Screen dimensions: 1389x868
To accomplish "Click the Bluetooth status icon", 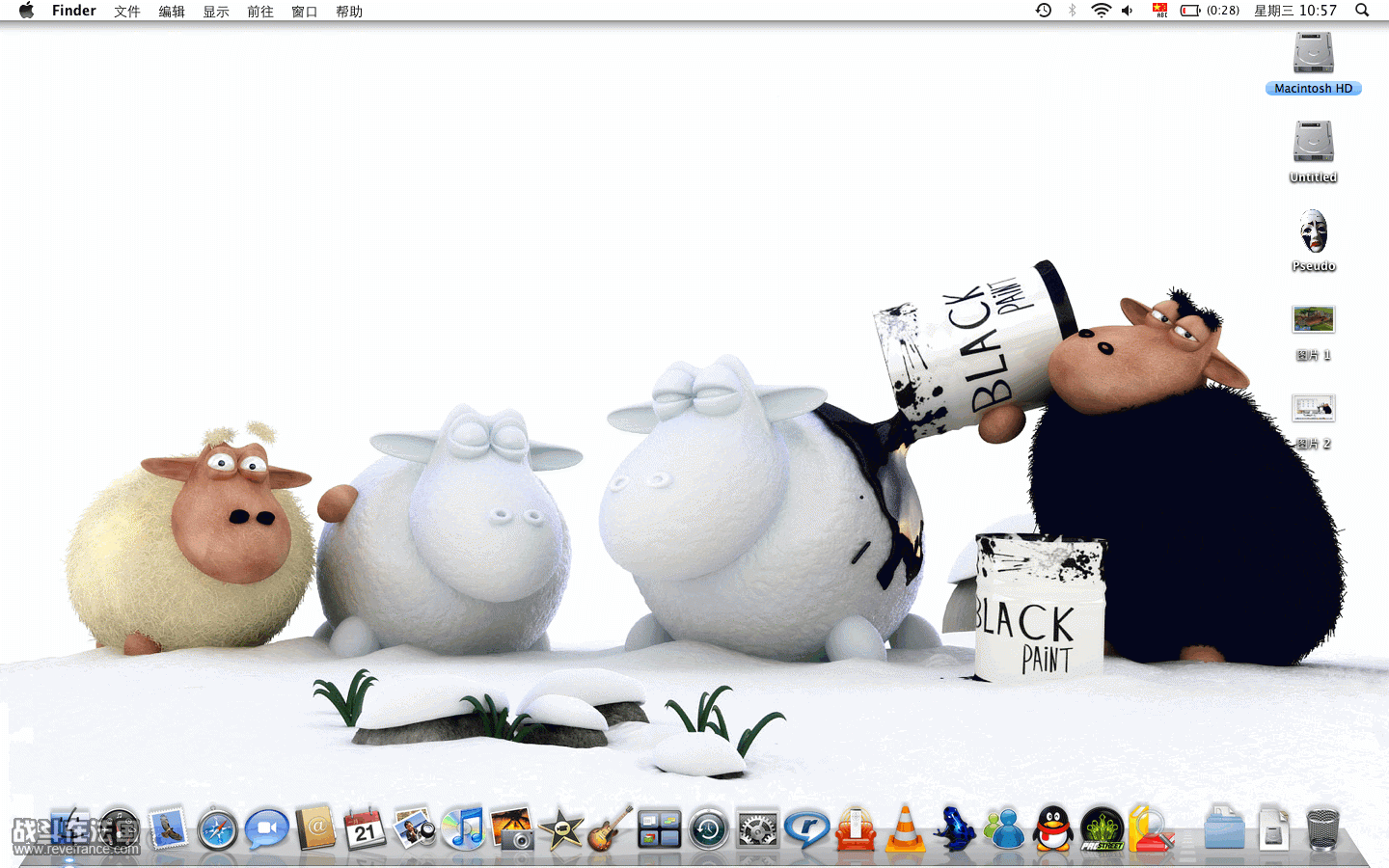I will pos(1072,11).
